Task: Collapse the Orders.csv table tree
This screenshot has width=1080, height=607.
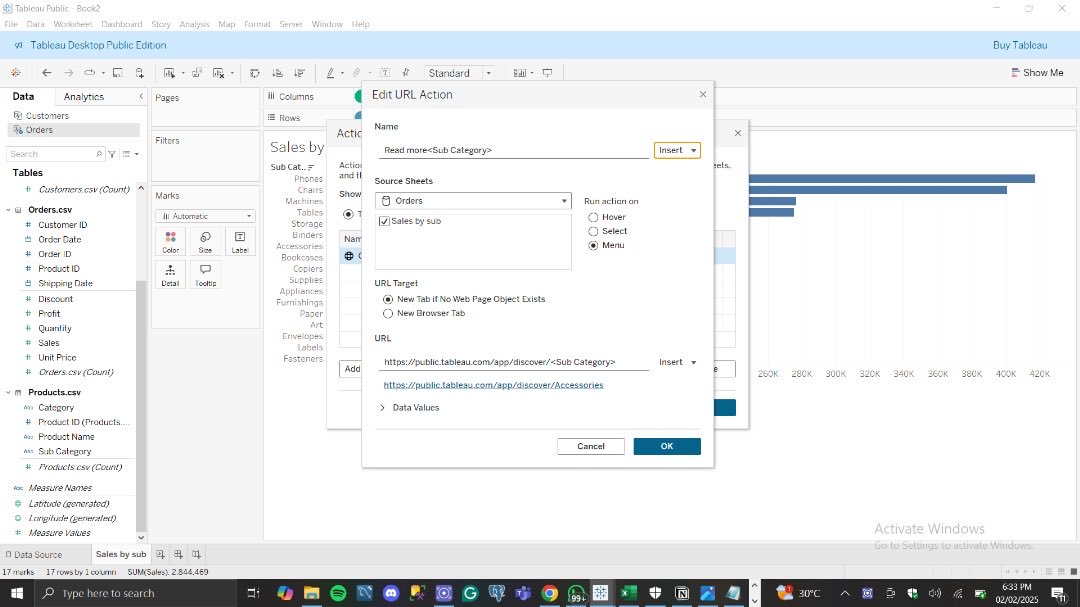Action: click(8, 209)
